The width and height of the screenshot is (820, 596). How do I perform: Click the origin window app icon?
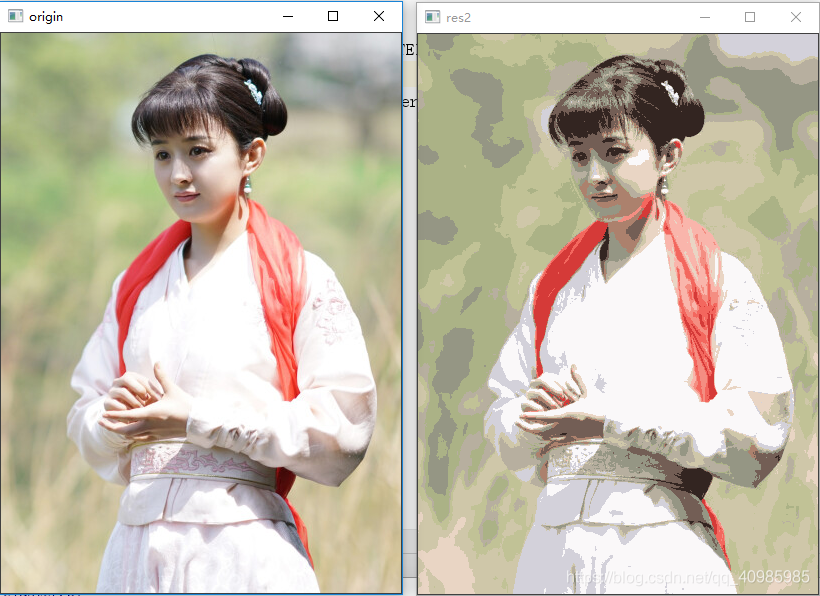pyautogui.click(x=15, y=16)
